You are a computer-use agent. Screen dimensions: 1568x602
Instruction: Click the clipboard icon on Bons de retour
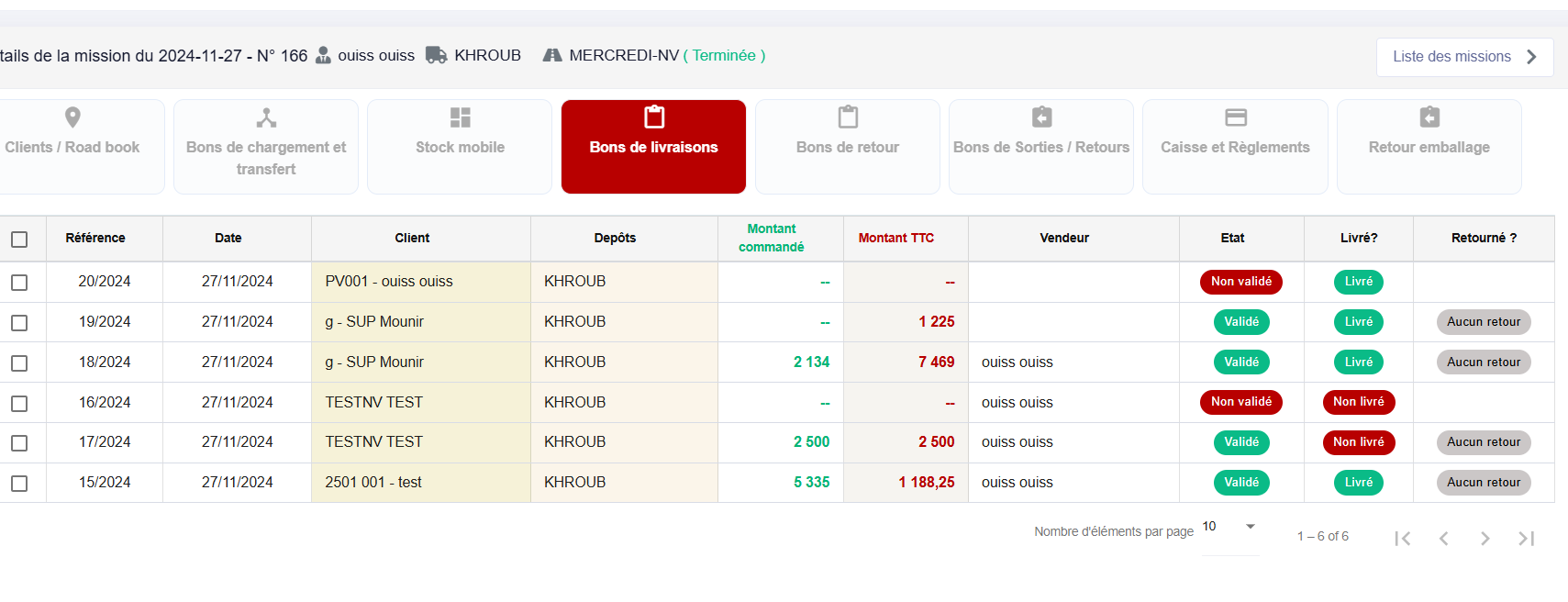[x=848, y=117]
